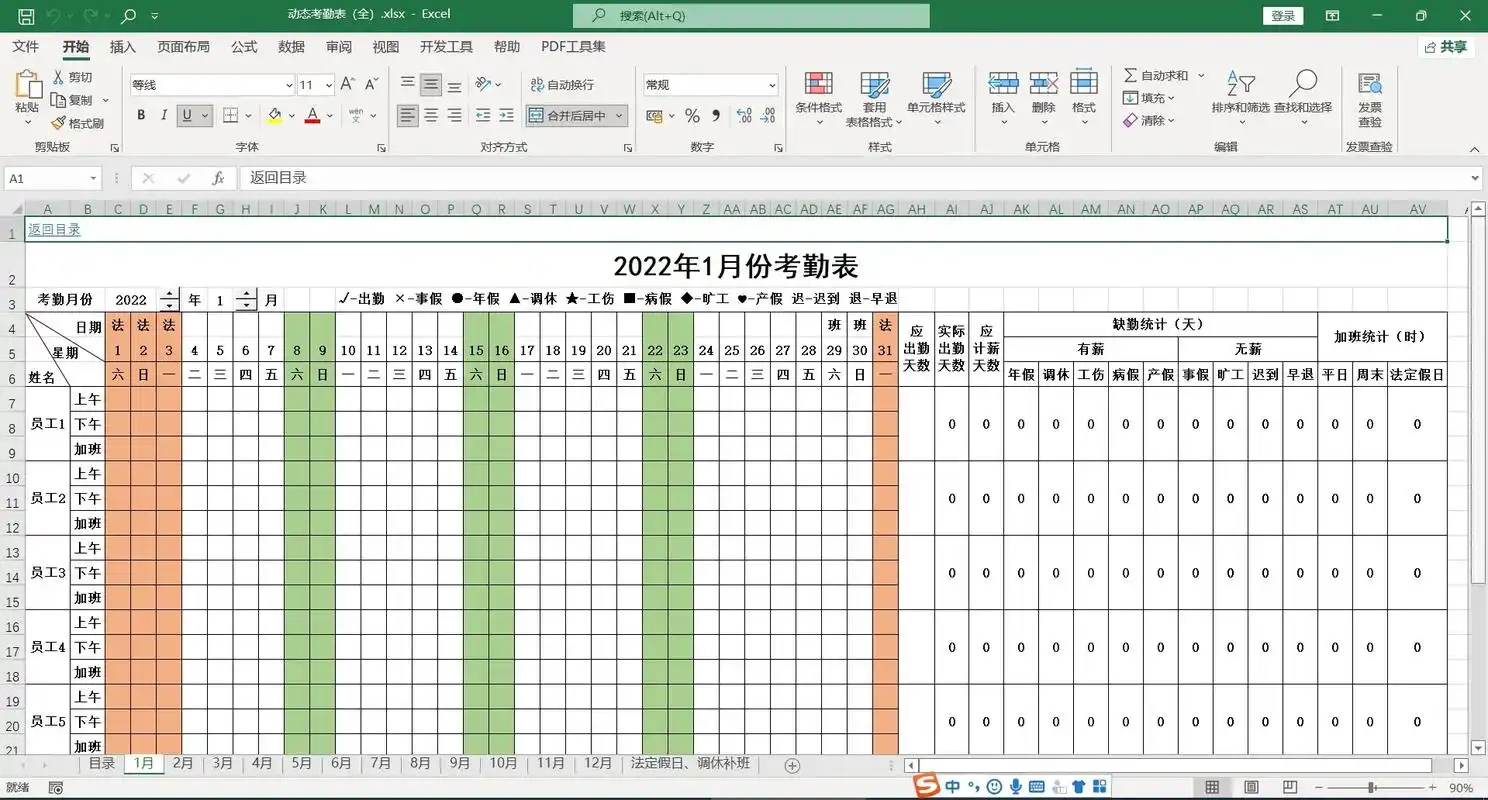Switch to the 数据 ribbon tab
The image size is (1488, 800).
point(291,46)
